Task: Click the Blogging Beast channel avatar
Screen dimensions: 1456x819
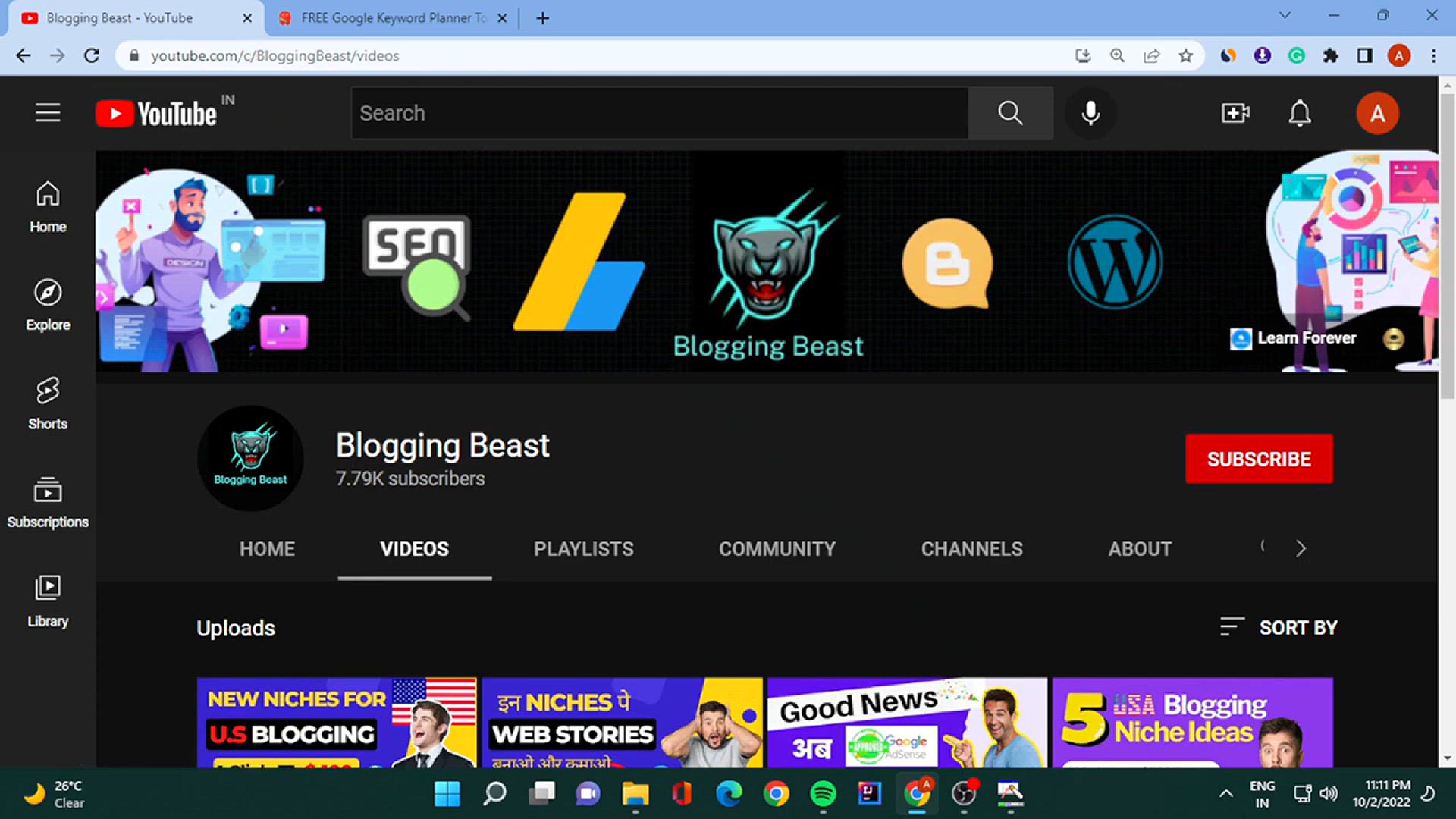Action: [250, 458]
